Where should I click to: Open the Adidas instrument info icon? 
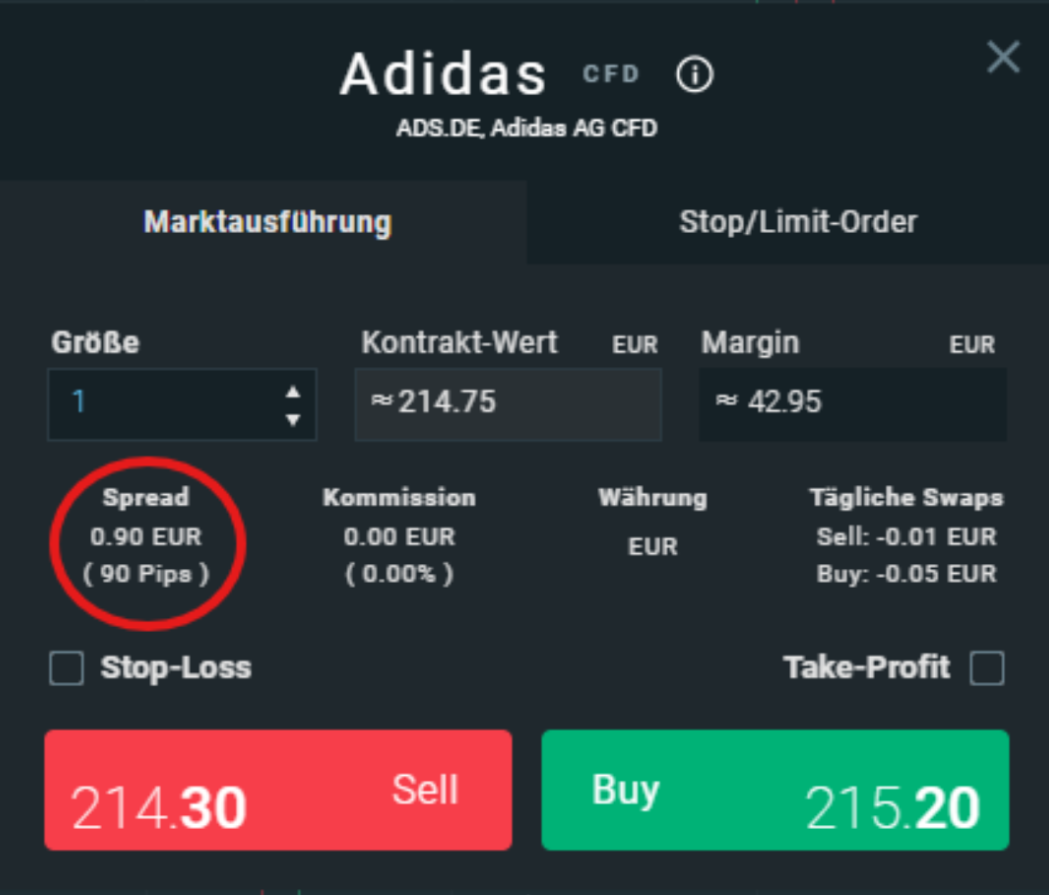[695, 74]
